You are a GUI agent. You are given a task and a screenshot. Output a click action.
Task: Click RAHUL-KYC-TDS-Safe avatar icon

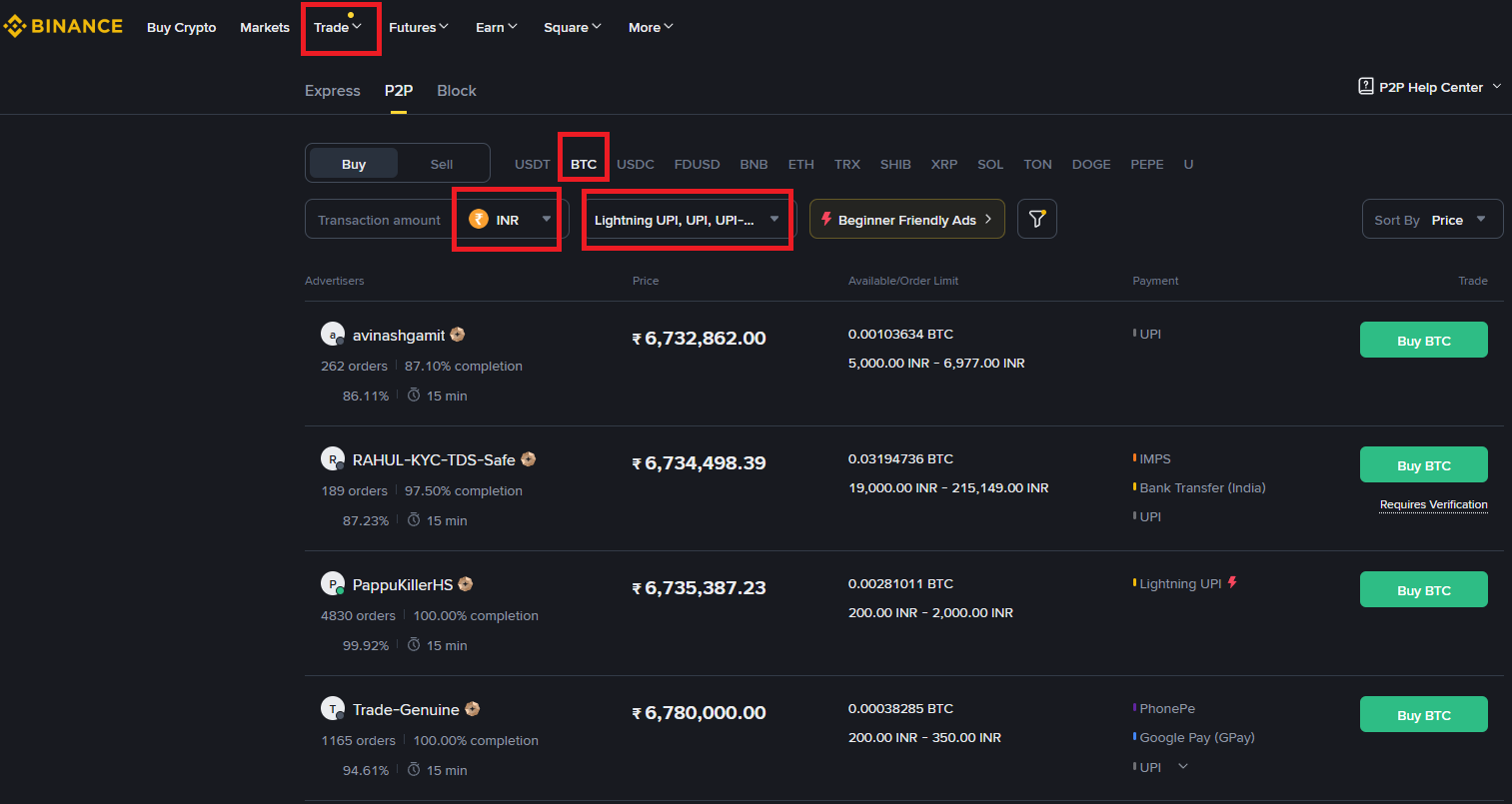pos(333,459)
